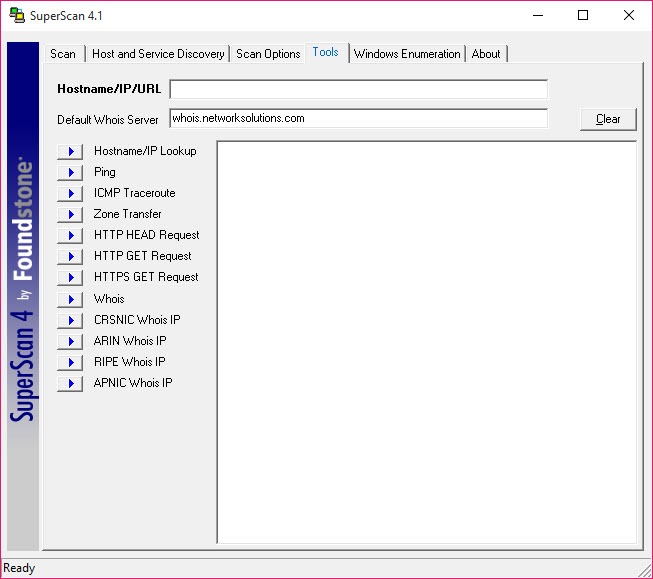Image resolution: width=653 pixels, height=579 pixels.
Task: Run the RIPE Whois IP arrow button
Action: click(70, 362)
